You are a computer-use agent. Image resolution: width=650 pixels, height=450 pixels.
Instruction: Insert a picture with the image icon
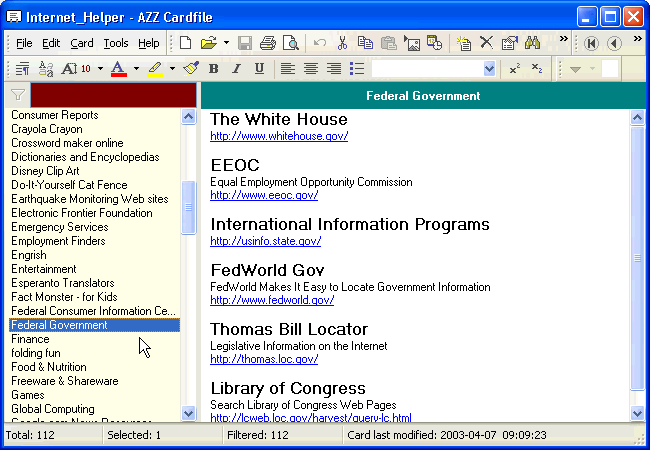point(412,43)
